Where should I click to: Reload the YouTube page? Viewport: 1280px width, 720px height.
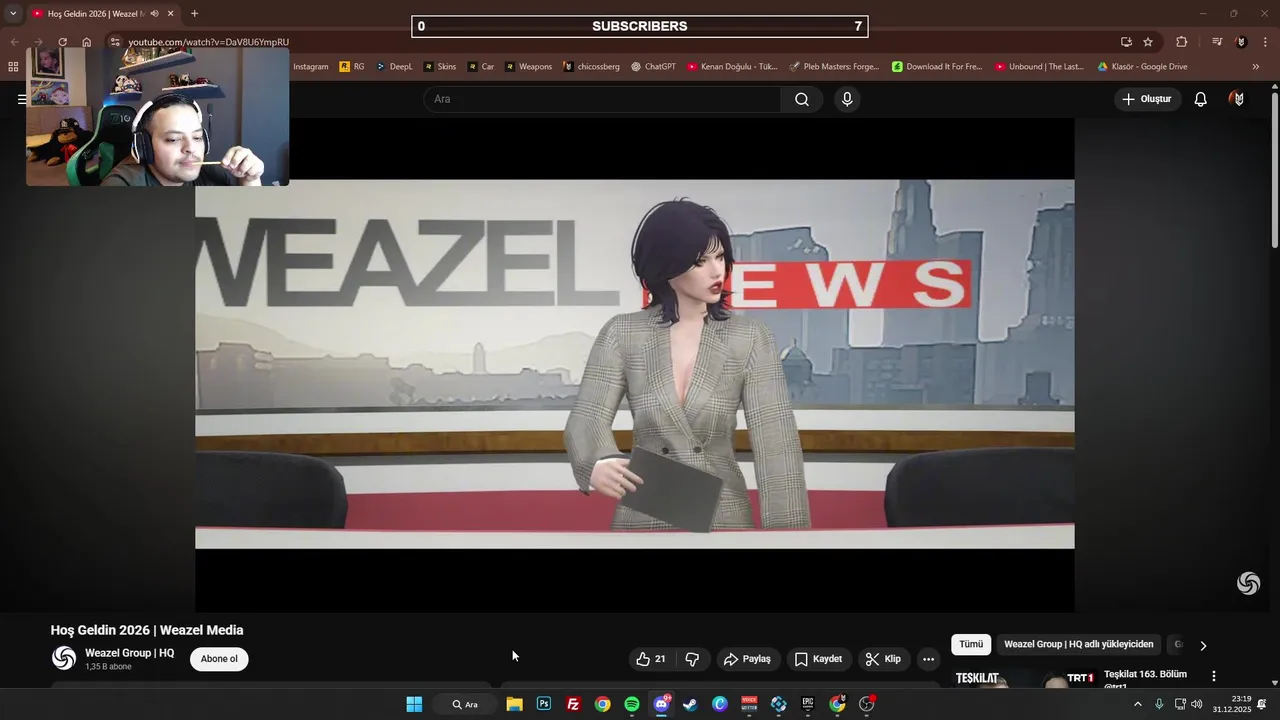(62, 42)
